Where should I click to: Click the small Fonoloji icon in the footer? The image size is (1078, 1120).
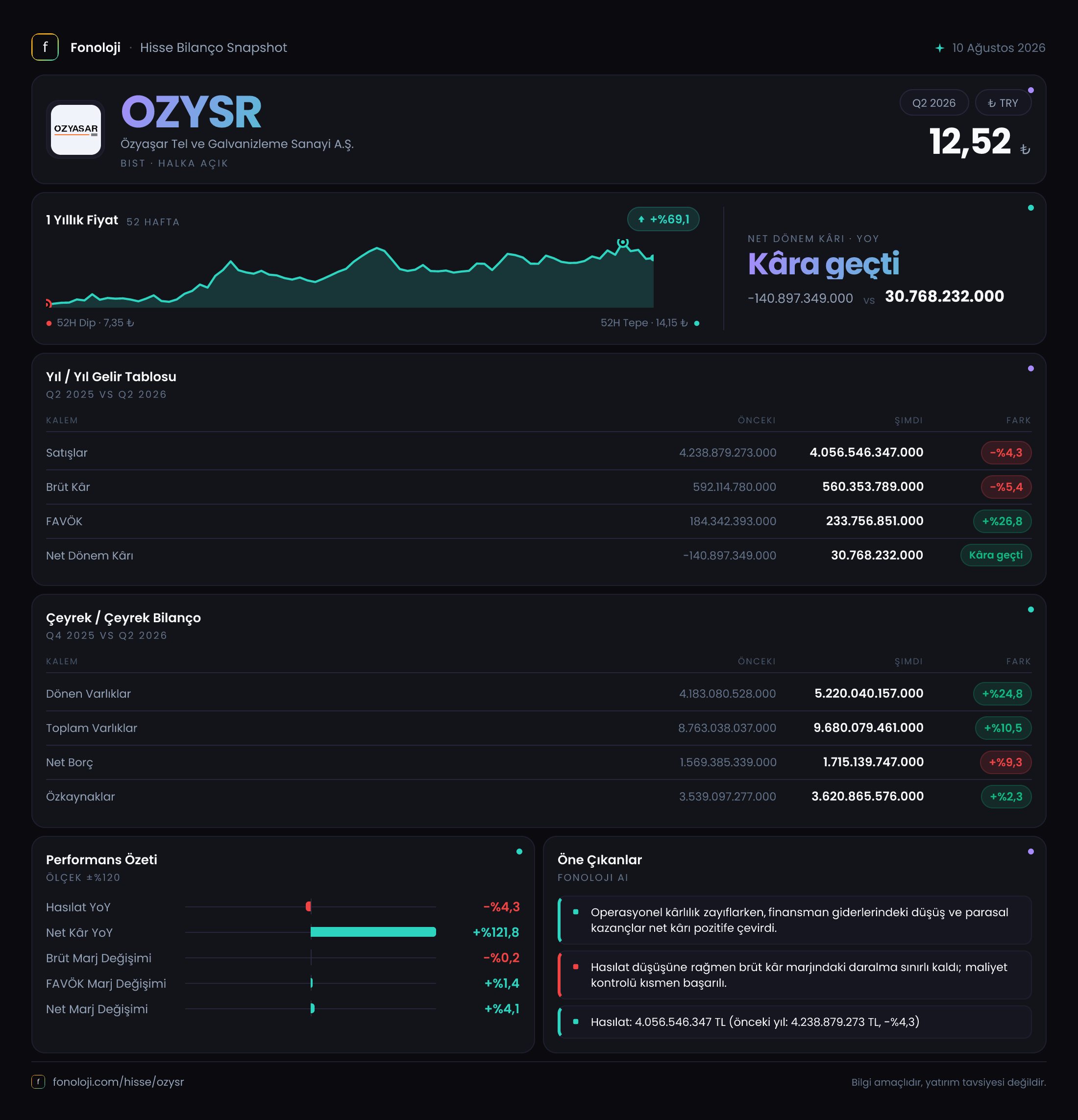(38, 1082)
